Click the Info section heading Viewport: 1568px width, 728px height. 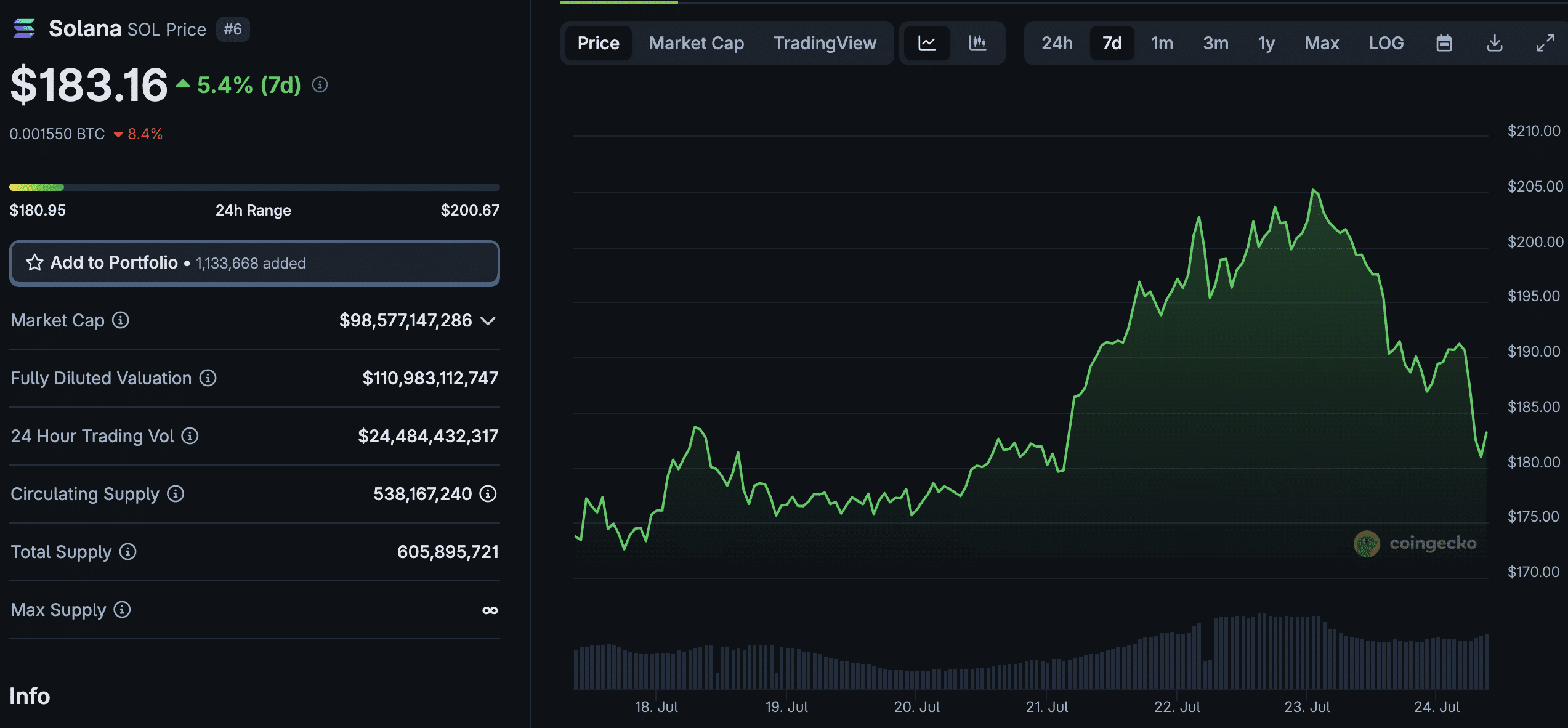30,696
